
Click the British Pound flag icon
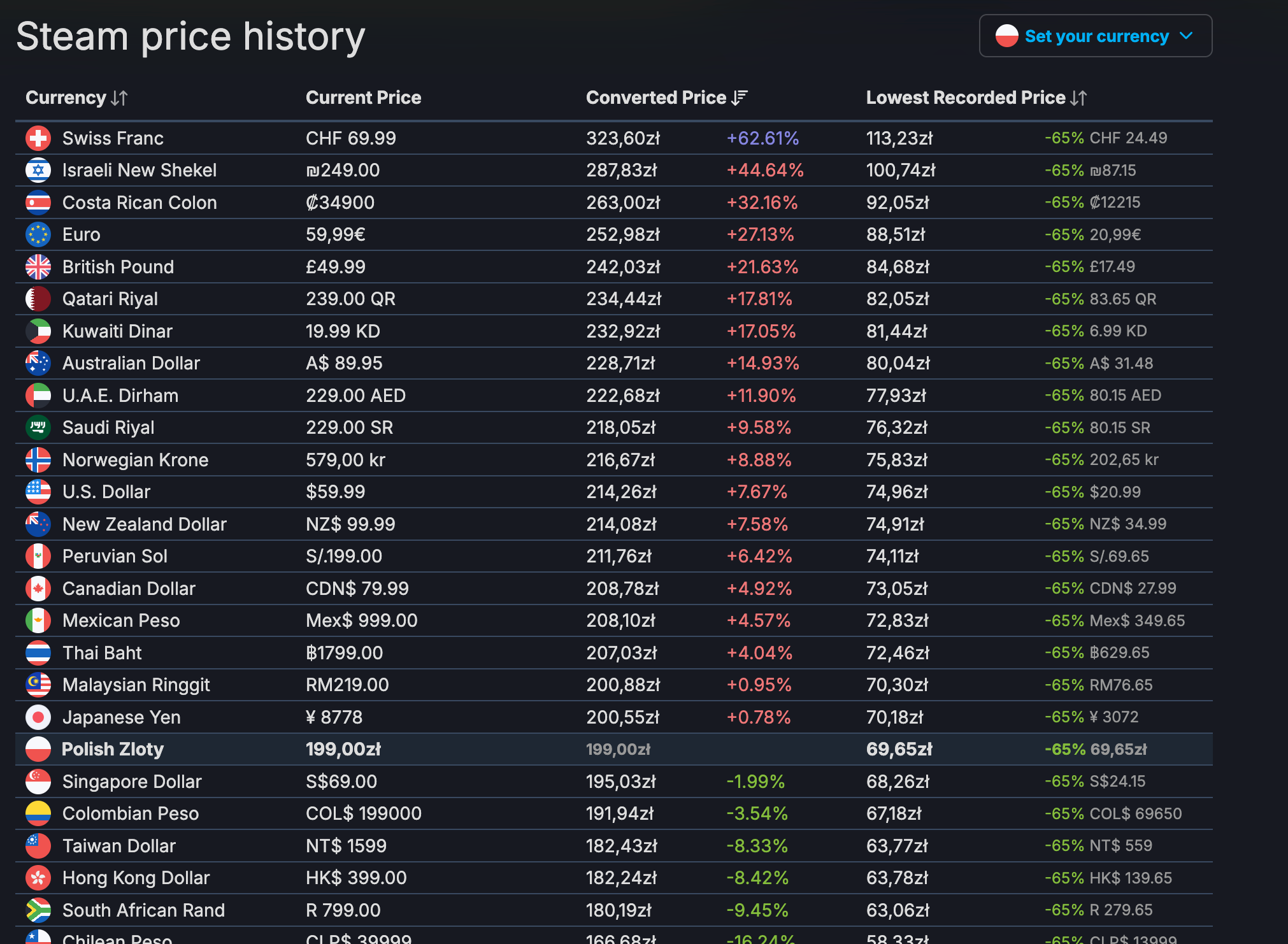click(x=38, y=267)
